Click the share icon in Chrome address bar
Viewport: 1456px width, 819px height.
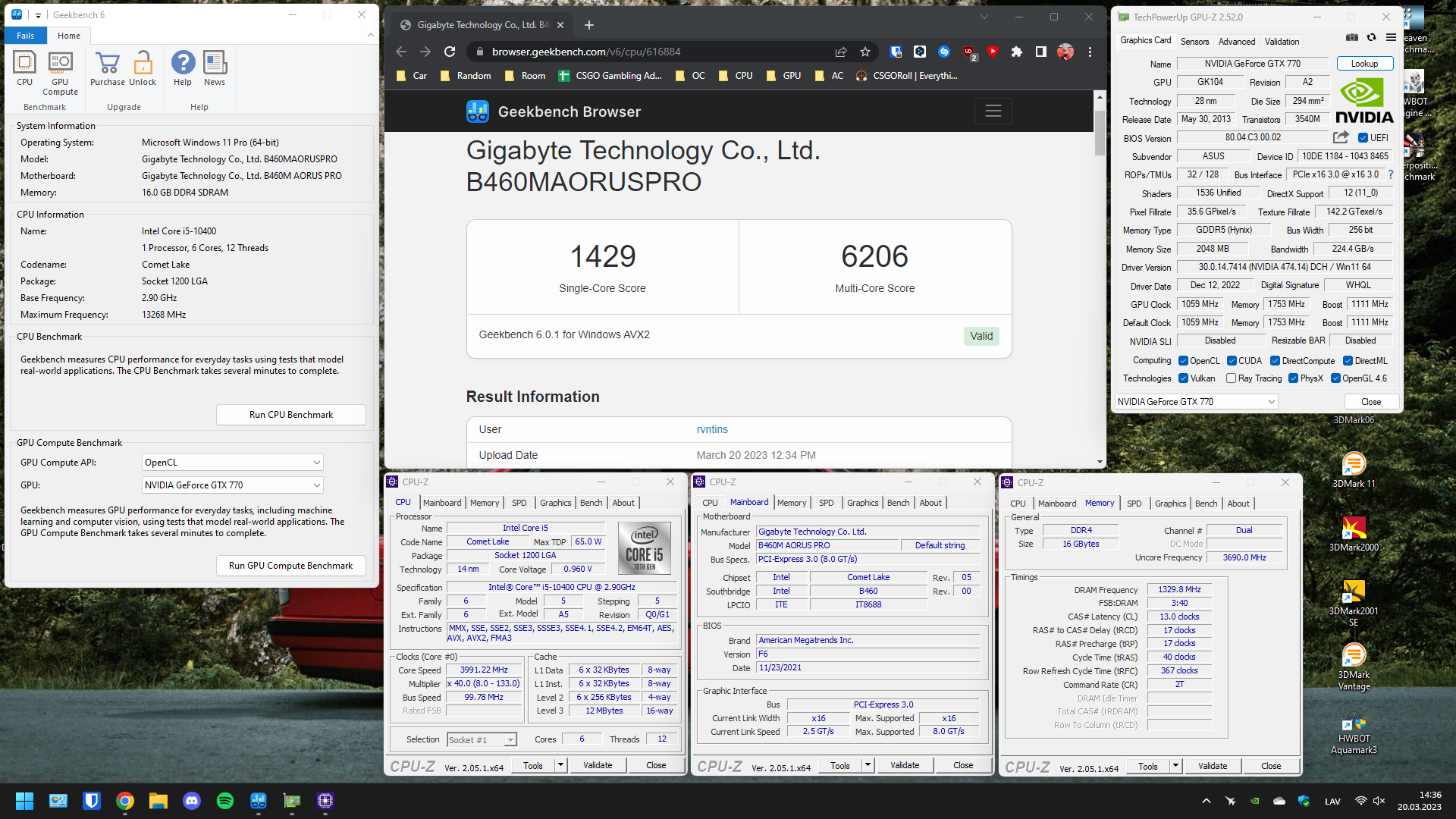pyautogui.click(x=841, y=52)
